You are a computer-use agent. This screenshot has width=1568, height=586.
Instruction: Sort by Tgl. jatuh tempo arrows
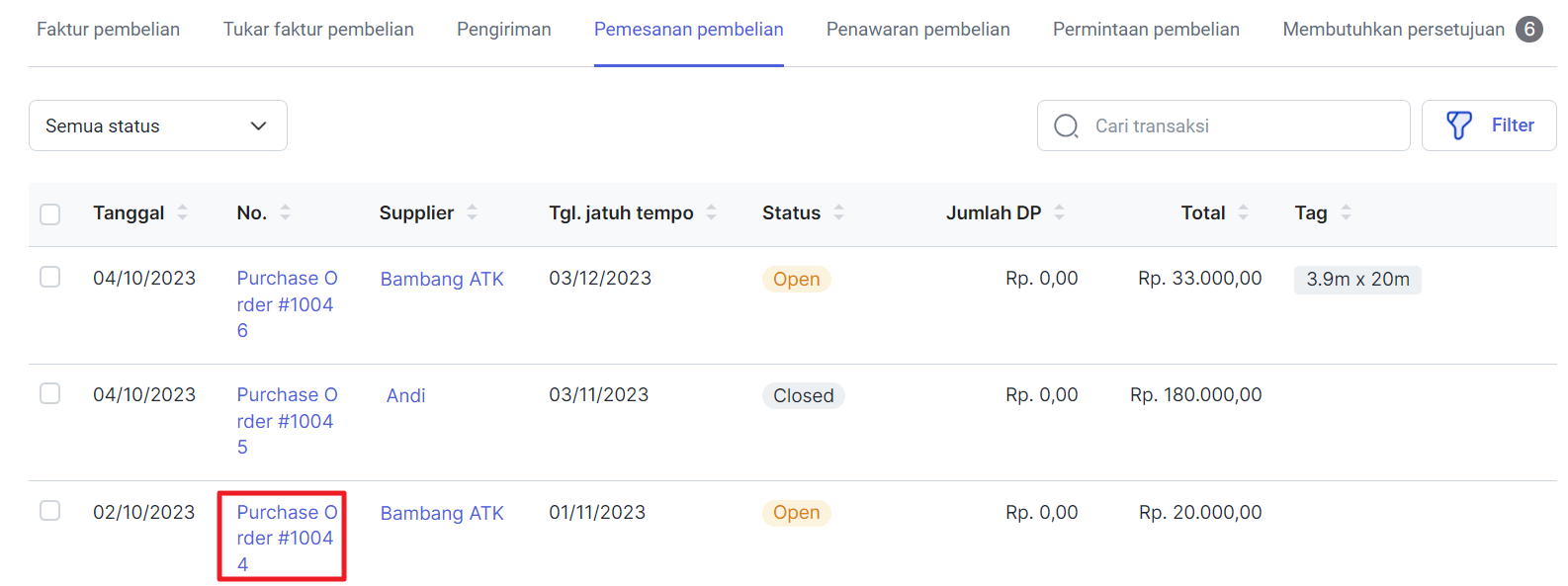[x=712, y=212]
